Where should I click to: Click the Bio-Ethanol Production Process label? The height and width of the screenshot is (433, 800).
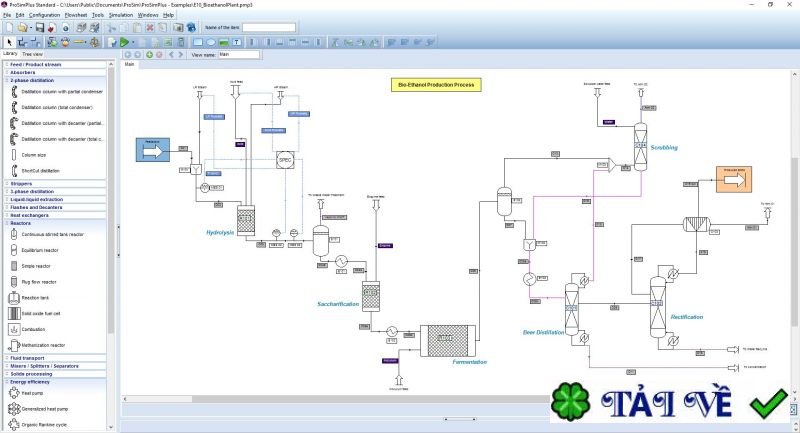pyautogui.click(x=436, y=85)
